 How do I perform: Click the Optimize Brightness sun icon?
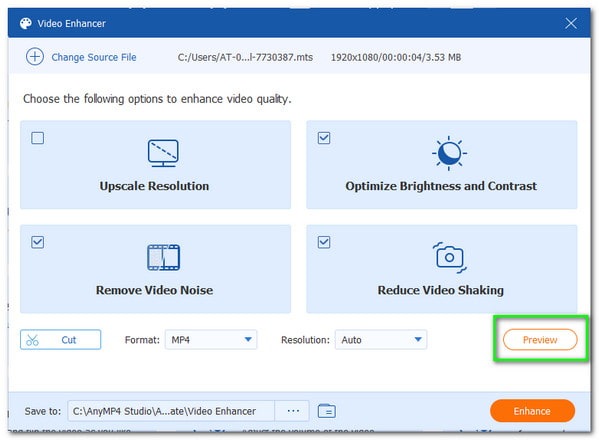click(x=449, y=153)
